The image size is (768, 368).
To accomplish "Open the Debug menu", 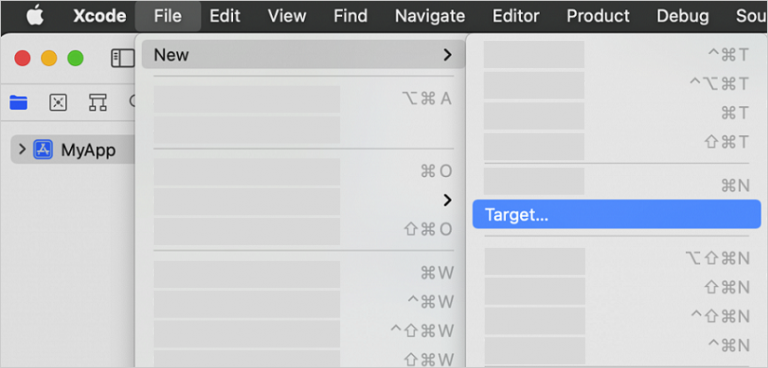I will pyautogui.click(x=682, y=16).
